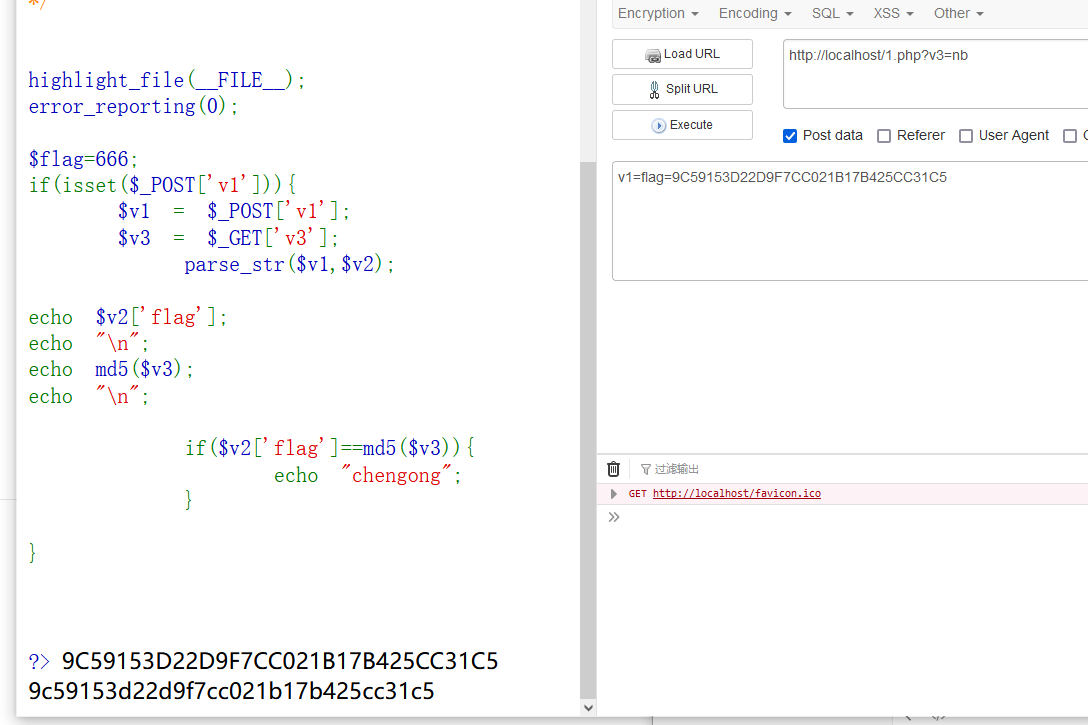1088x725 pixels.
Task: Open the Encryption dropdown menu
Action: coord(657,13)
